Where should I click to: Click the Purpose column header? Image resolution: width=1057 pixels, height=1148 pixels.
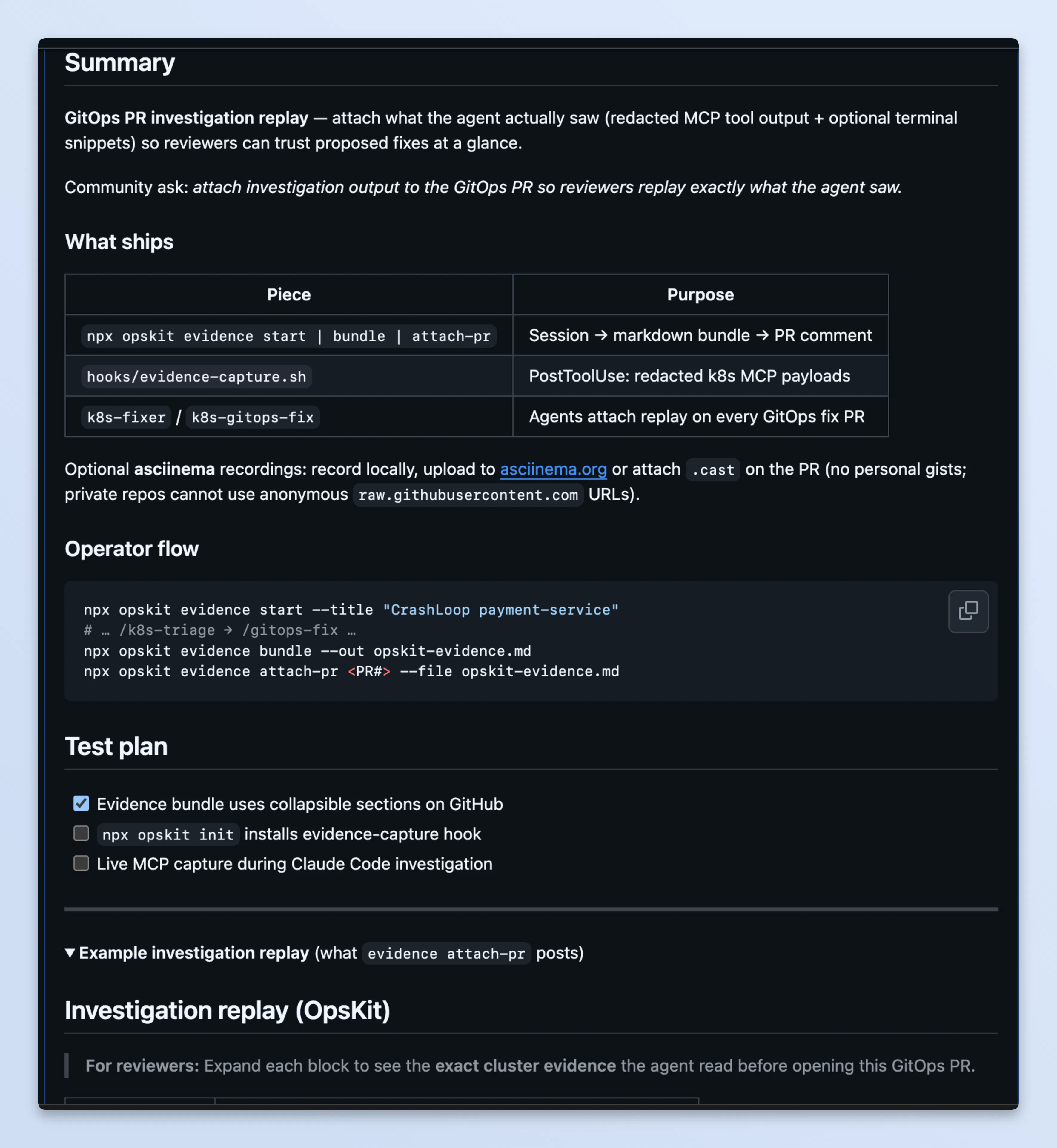click(x=700, y=294)
